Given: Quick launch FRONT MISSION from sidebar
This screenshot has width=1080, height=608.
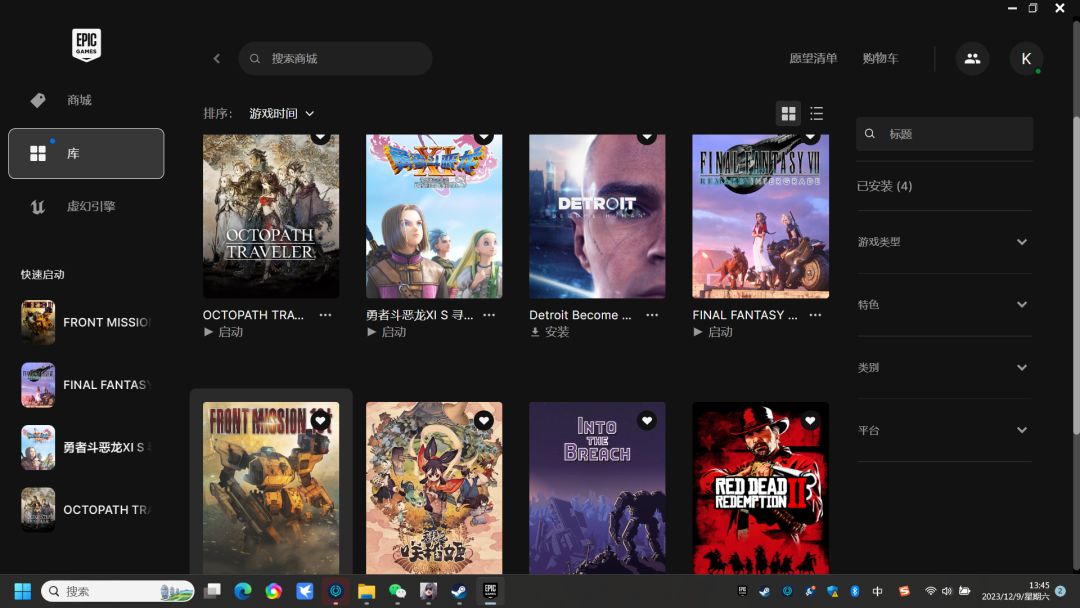Looking at the screenshot, I should (x=86, y=322).
